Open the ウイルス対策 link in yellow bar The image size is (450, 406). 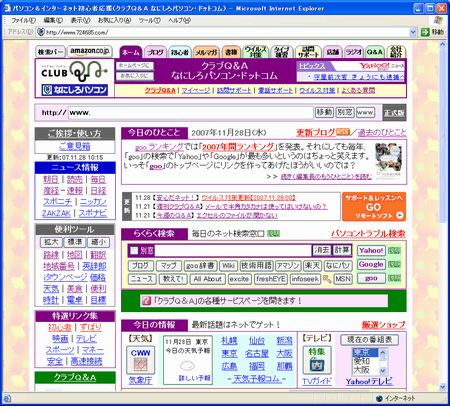(317, 90)
